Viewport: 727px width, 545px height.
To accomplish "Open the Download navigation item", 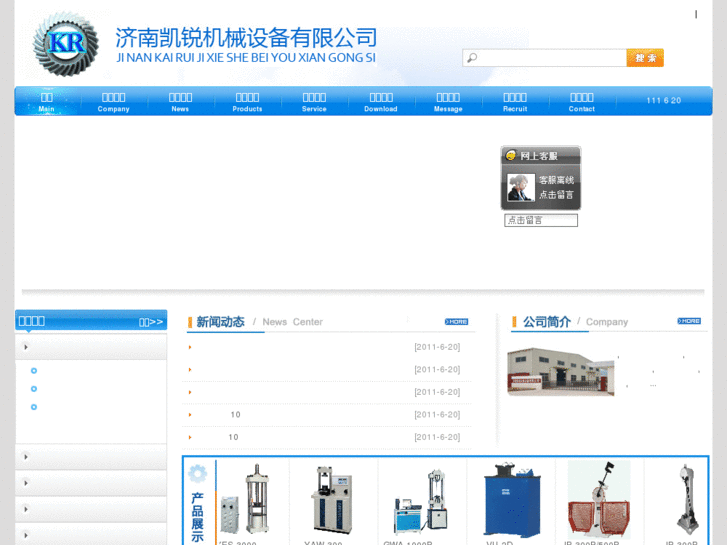I will 381,102.
